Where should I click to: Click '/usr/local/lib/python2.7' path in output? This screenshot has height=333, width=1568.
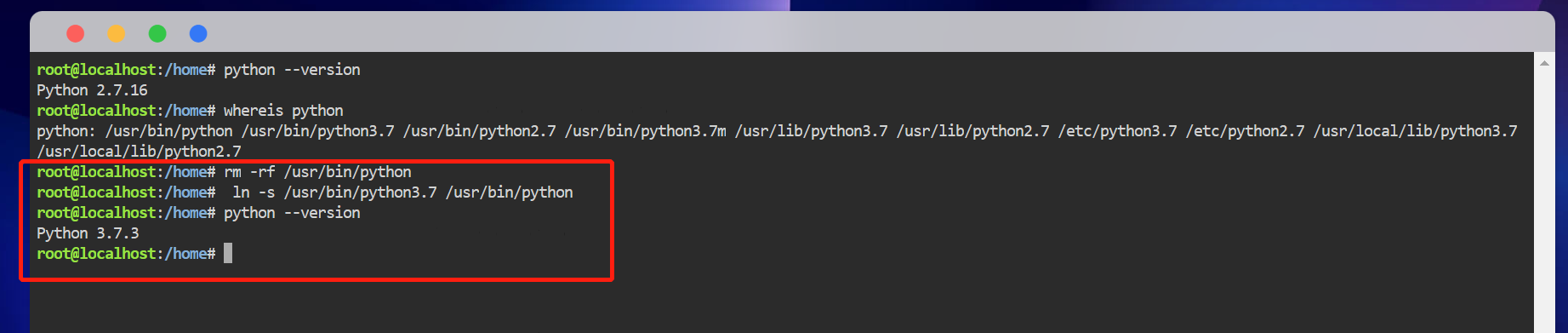(x=139, y=152)
